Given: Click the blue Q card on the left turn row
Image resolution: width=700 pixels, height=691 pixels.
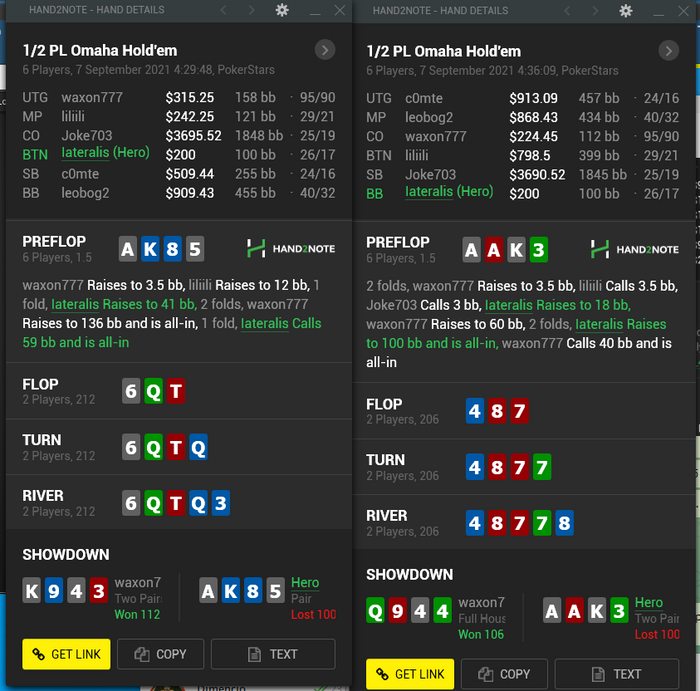Looking at the screenshot, I should [x=198, y=447].
